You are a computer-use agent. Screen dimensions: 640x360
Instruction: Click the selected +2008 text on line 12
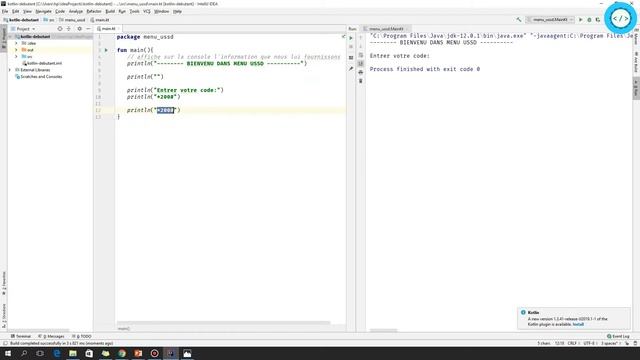point(165,110)
